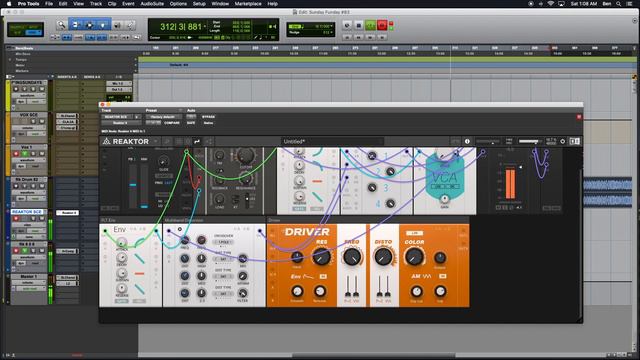Turn the DRIVER RES knob

(321, 257)
